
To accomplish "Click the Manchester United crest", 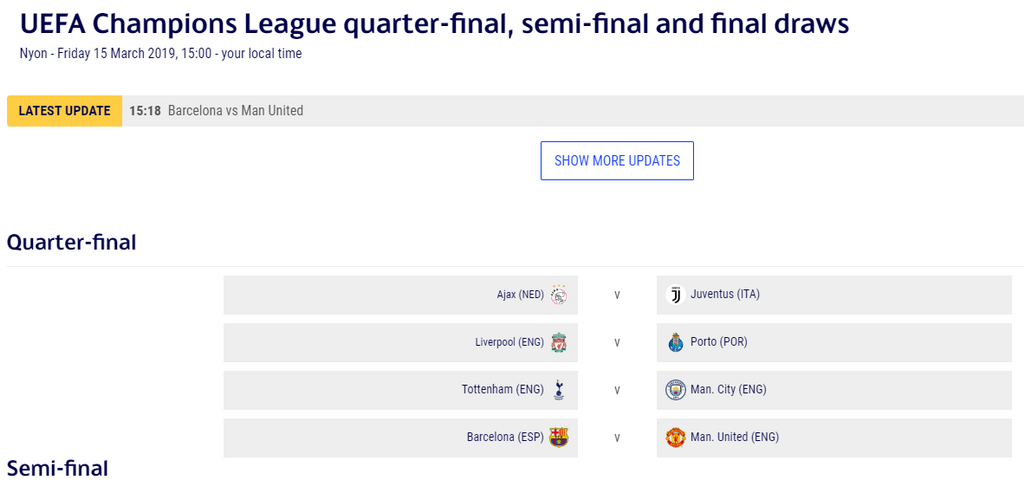I will click(675, 437).
